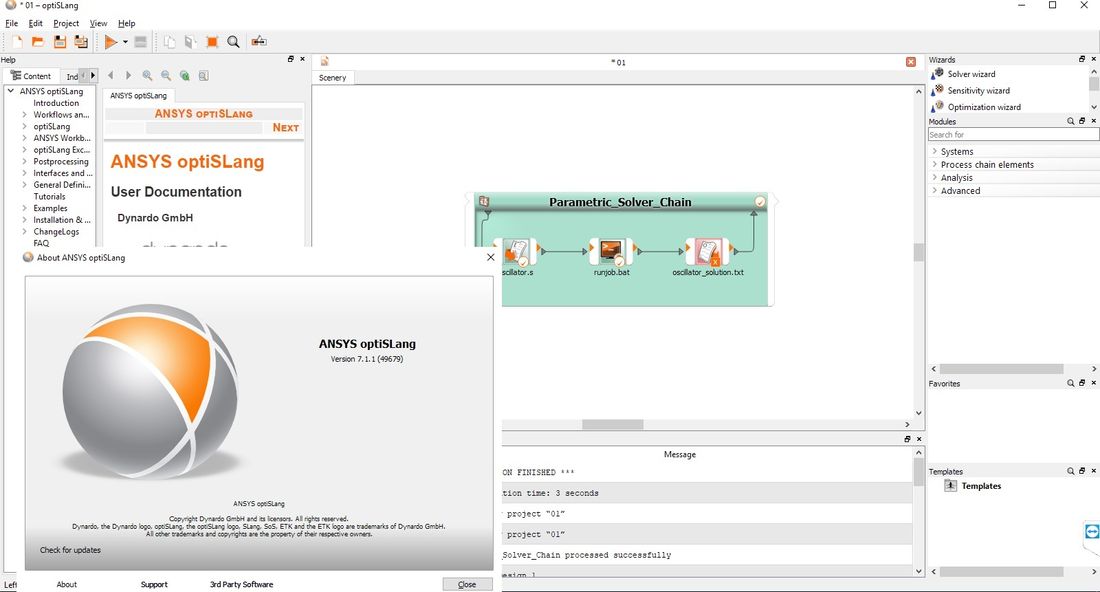
Task: Click the Parametric_Solver_Chain status checkmark
Action: coord(760,202)
